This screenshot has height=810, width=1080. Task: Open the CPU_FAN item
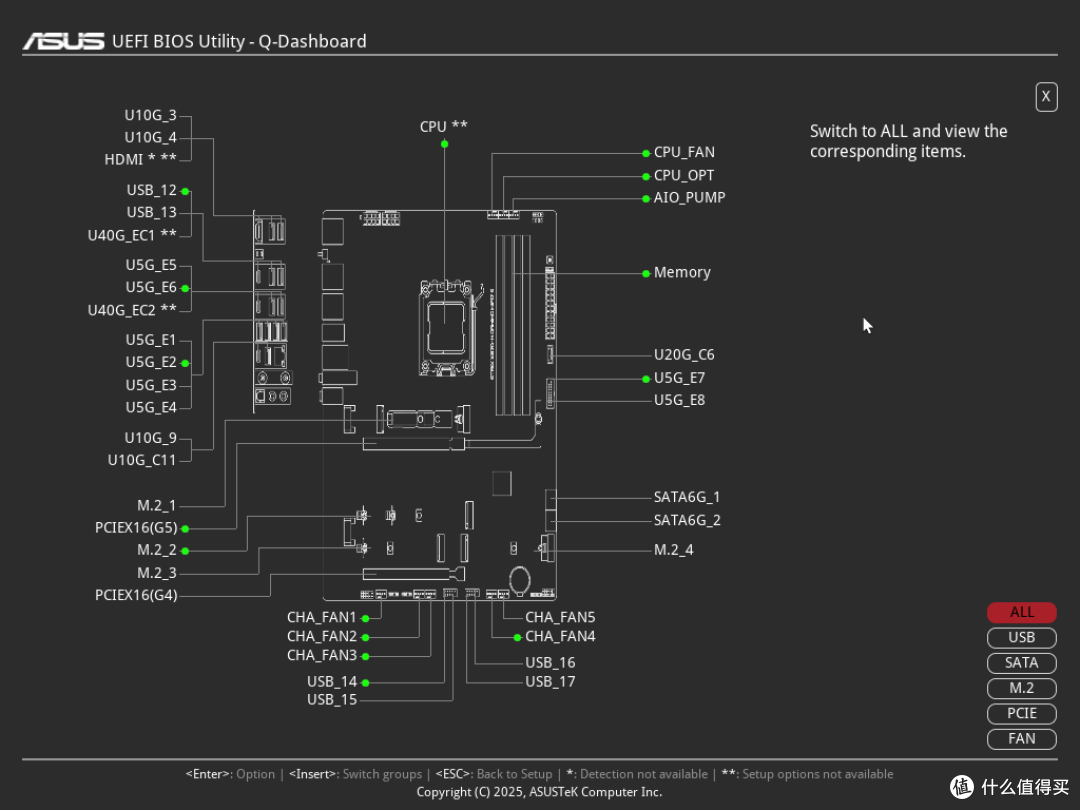coord(684,152)
